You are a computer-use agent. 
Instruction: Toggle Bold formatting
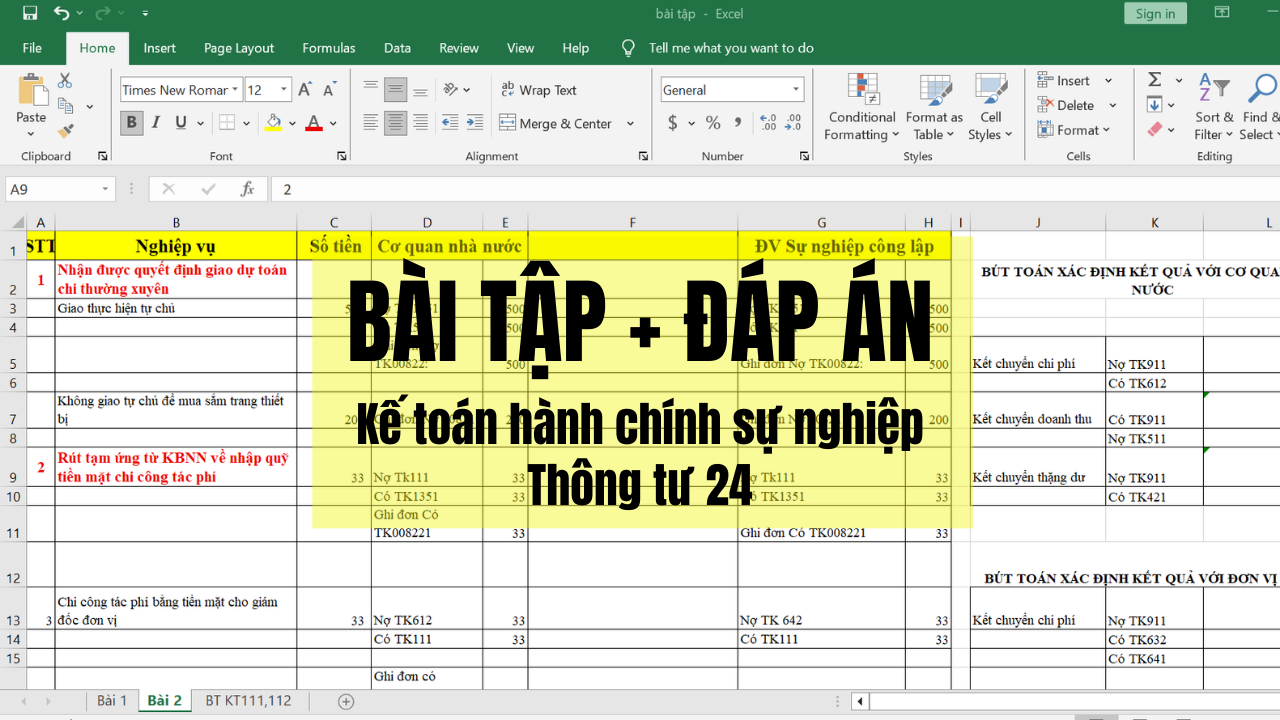pos(132,123)
